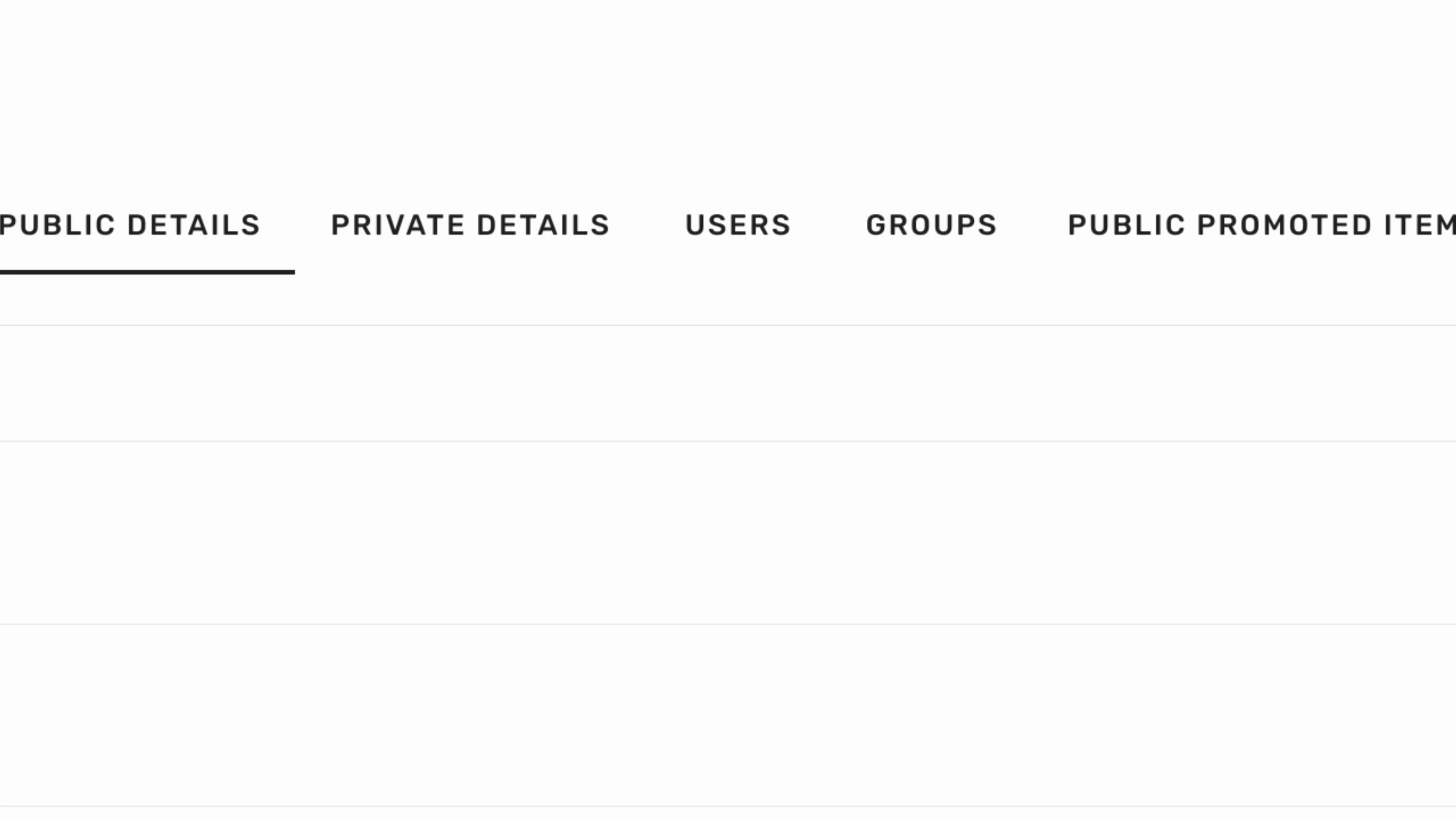Open the Public Details tab
The width and height of the screenshot is (1456, 819).
pyautogui.click(x=130, y=225)
